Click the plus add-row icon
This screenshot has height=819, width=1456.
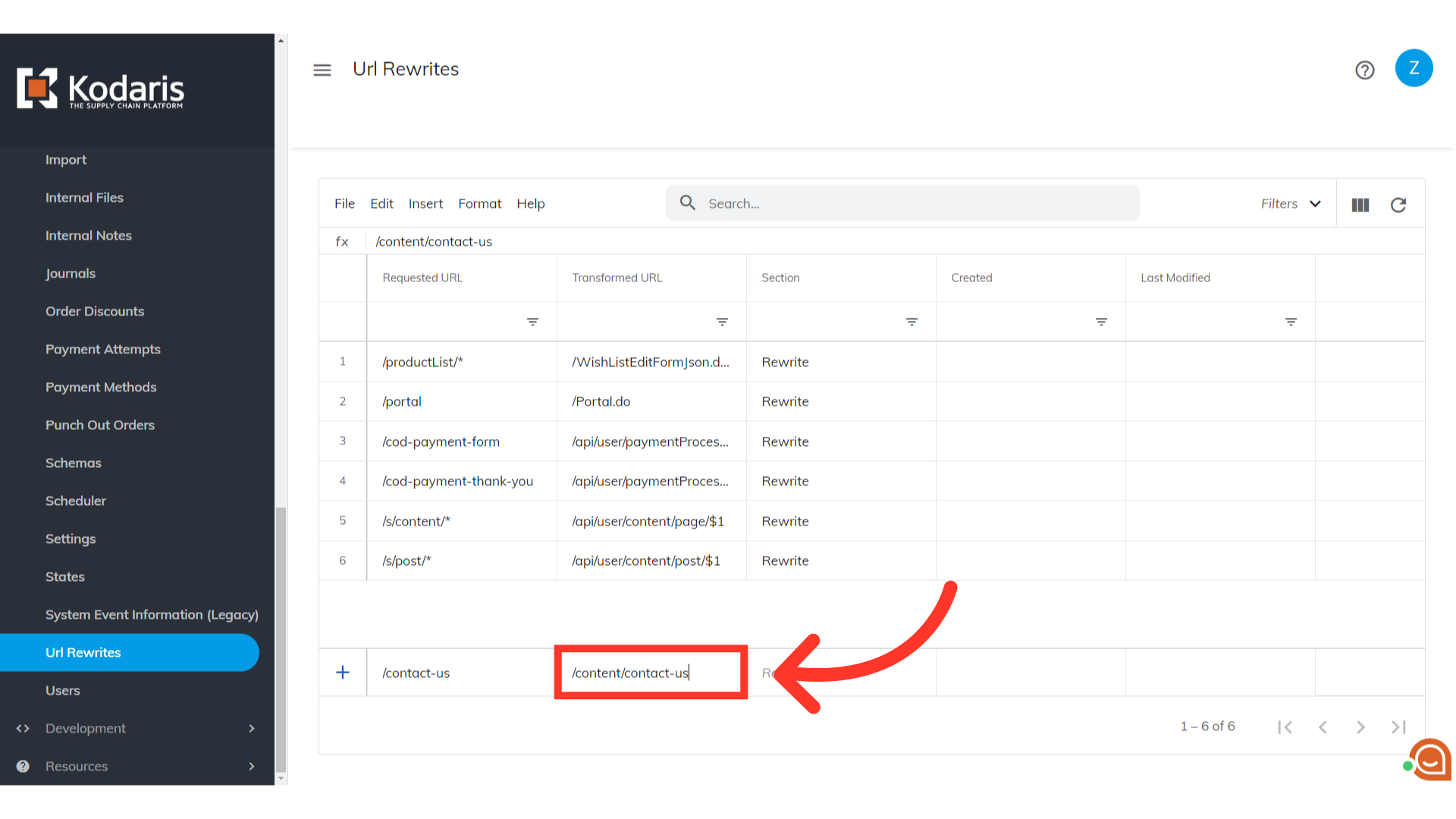coord(343,673)
